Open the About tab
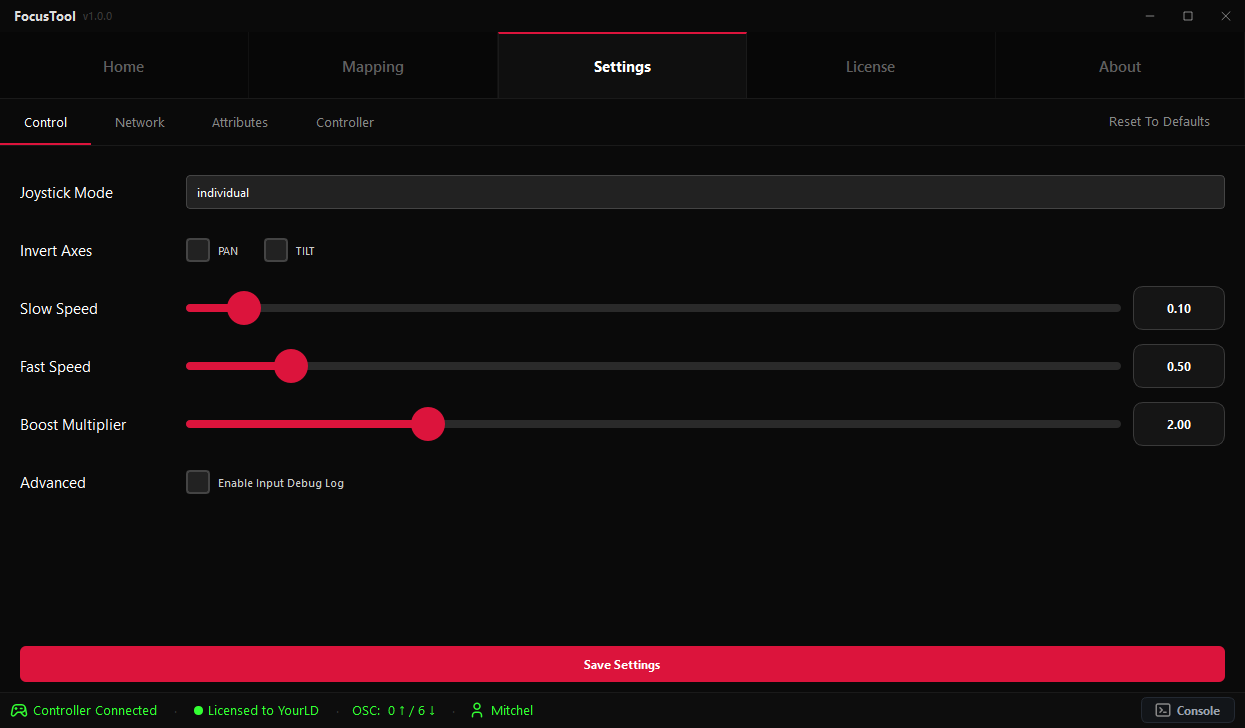This screenshot has height=728, width=1245. [1120, 66]
